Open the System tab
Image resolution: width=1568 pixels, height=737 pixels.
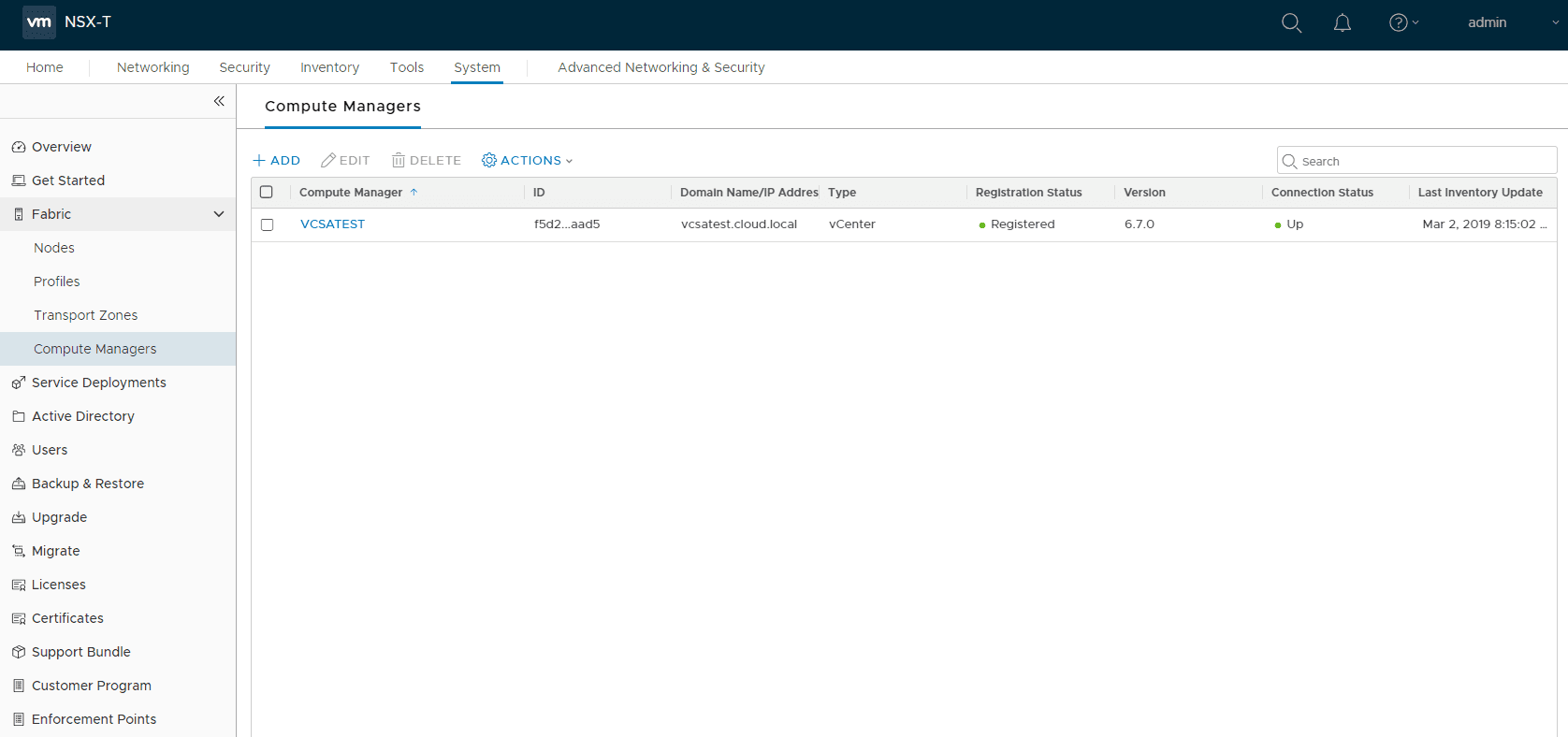[x=477, y=67]
